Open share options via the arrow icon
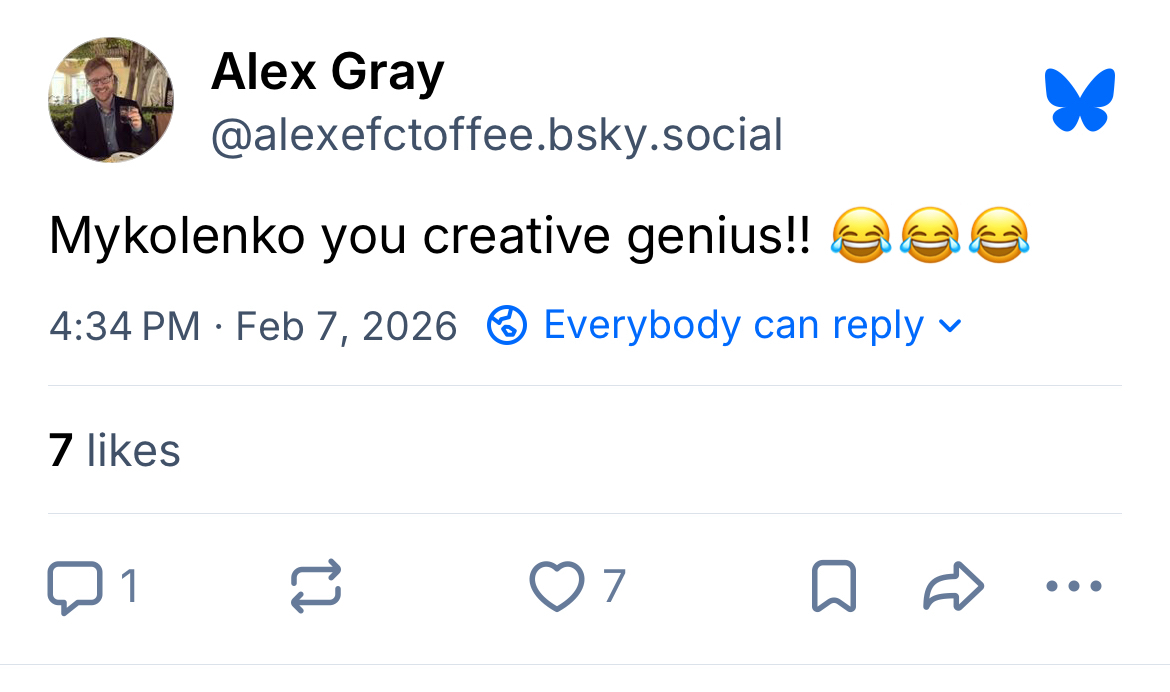 pyautogui.click(x=953, y=587)
